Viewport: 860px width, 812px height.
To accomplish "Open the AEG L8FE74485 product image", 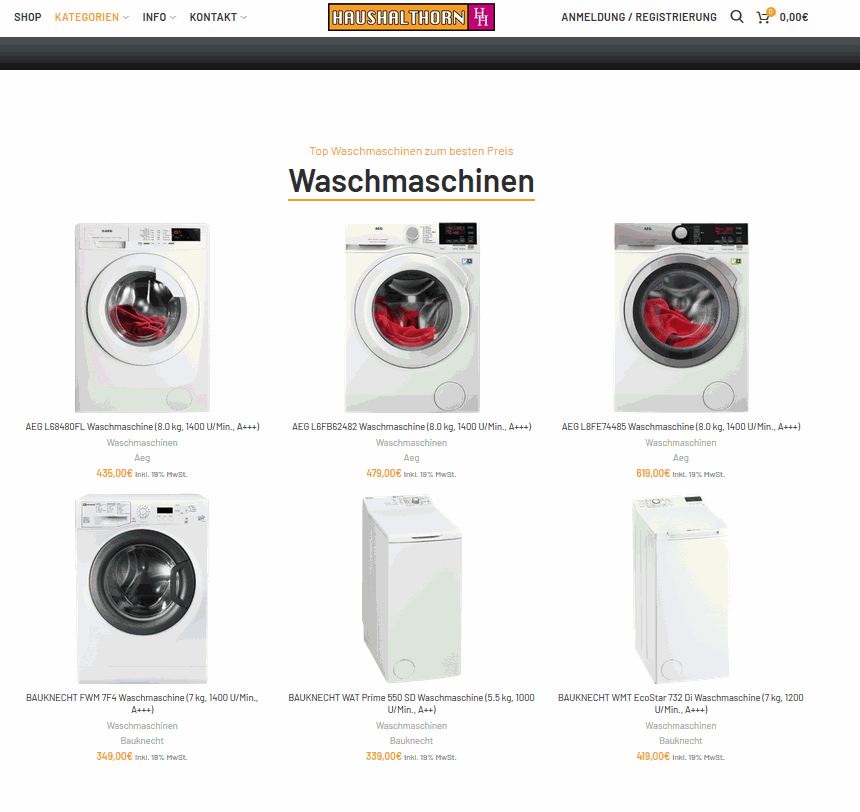I will tap(681, 318).
